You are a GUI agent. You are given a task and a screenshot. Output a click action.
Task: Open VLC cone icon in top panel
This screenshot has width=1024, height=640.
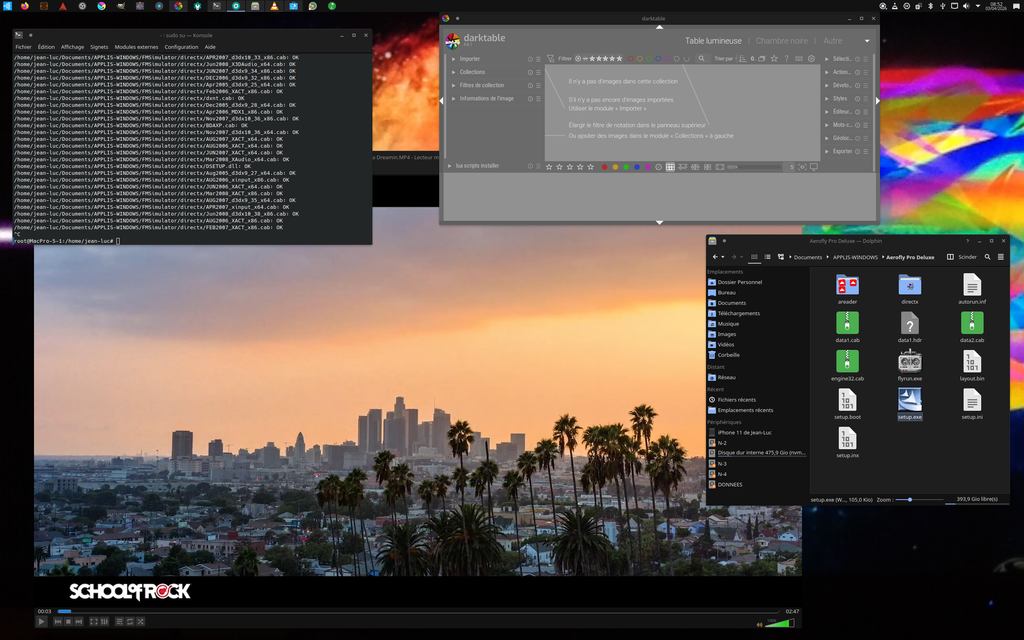[x=274, y=6]
